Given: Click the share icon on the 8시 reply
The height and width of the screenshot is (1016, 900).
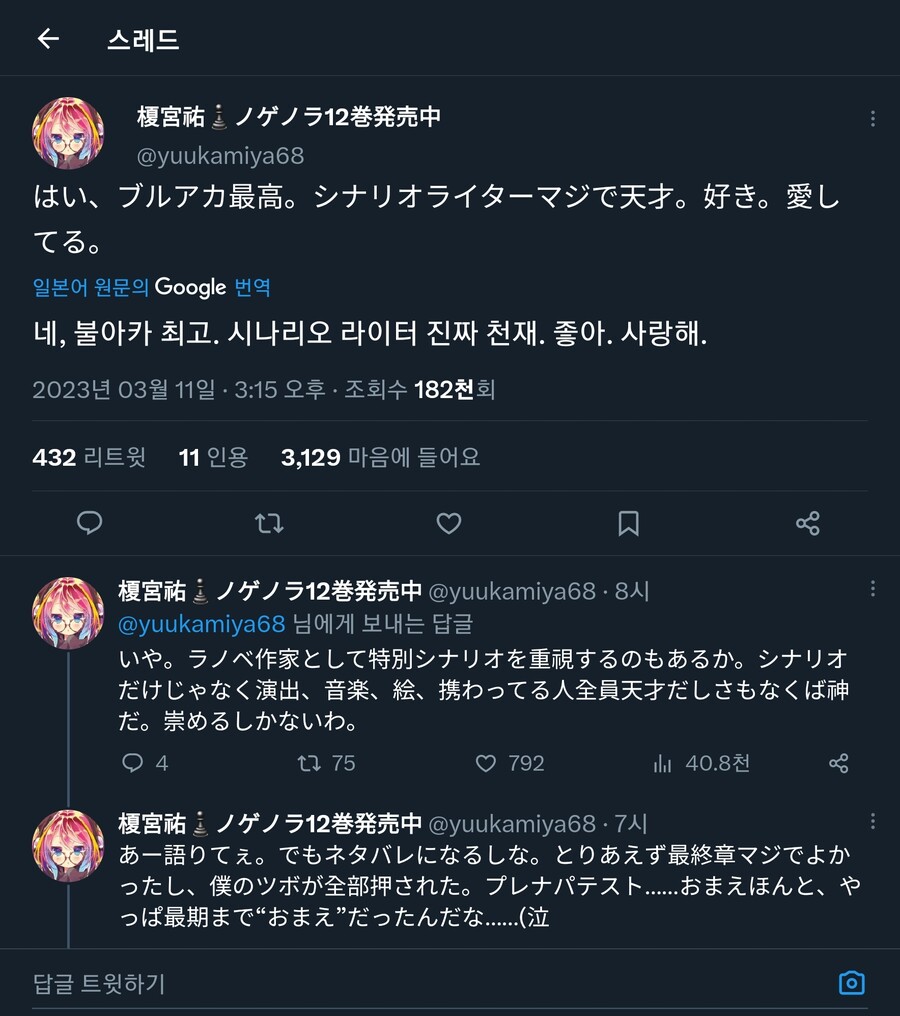Looking at the screenshot, I should click(838, 763).
